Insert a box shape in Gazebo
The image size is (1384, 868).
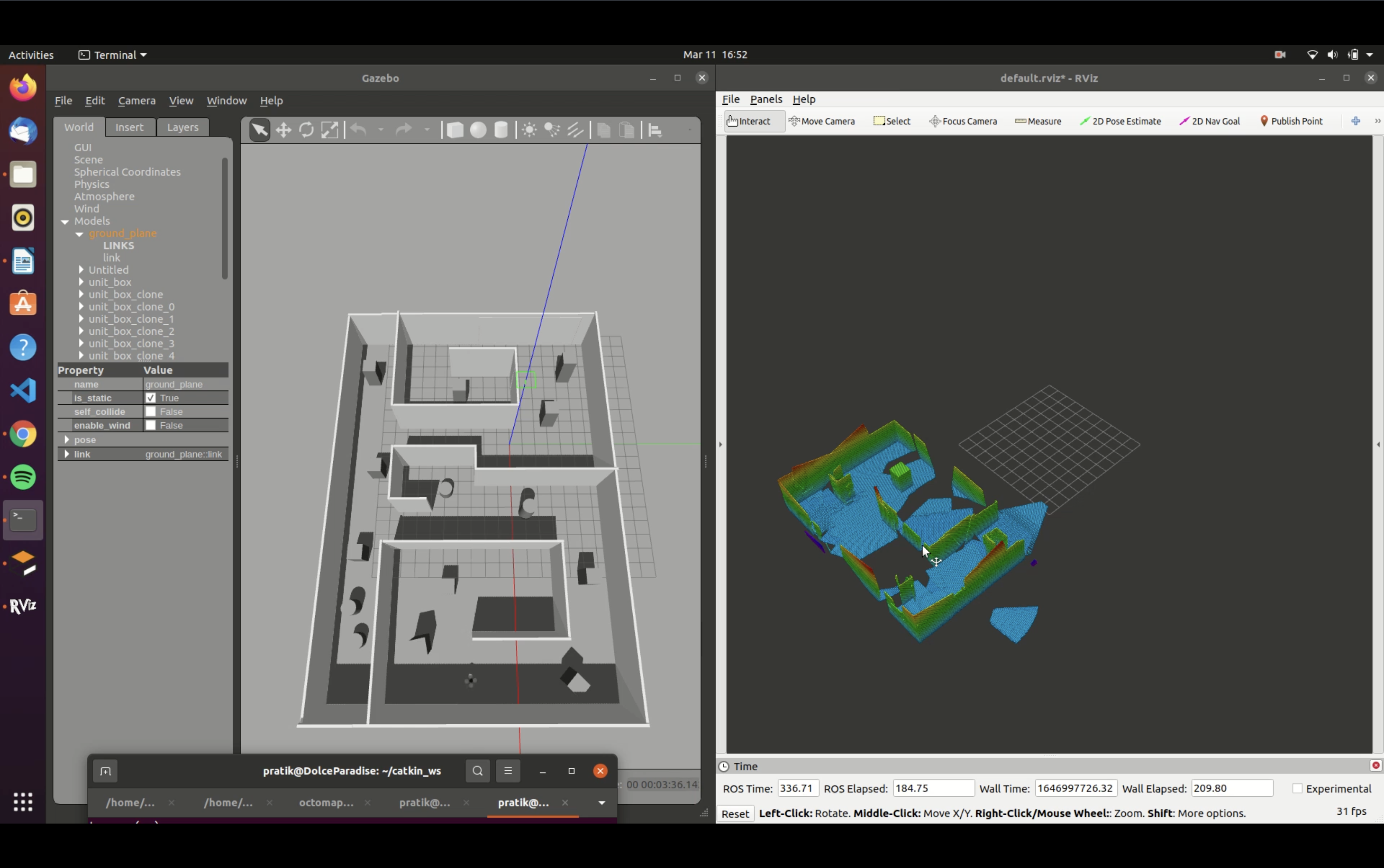(455, 130)
